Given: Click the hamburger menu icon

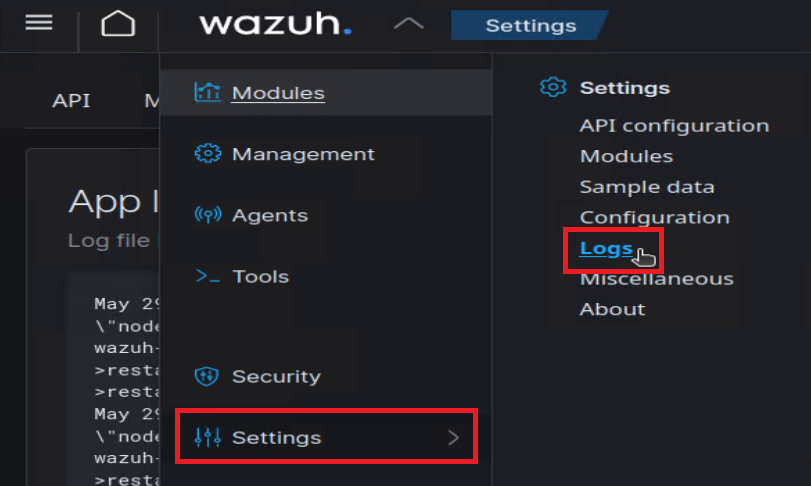Looking at the screenshot, I should click(38, 23).
